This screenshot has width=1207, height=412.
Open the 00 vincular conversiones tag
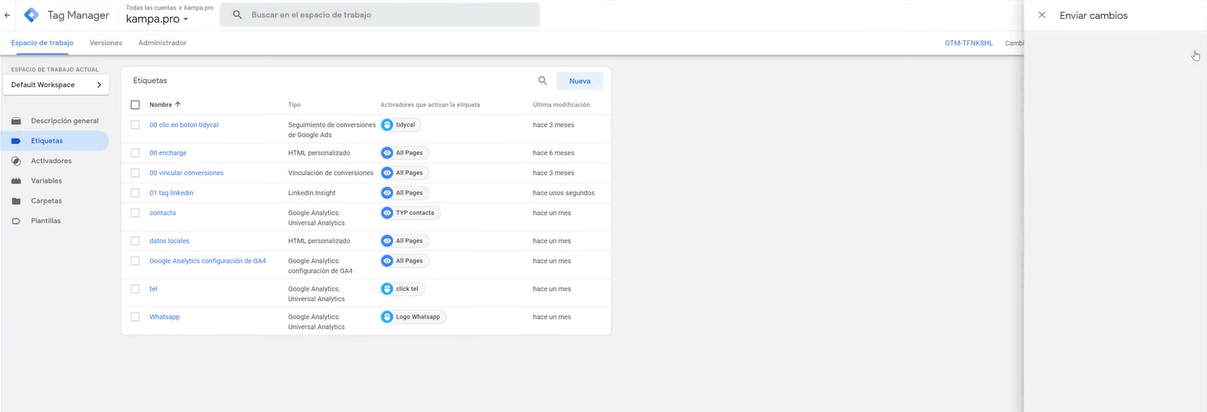pos(186,173)
